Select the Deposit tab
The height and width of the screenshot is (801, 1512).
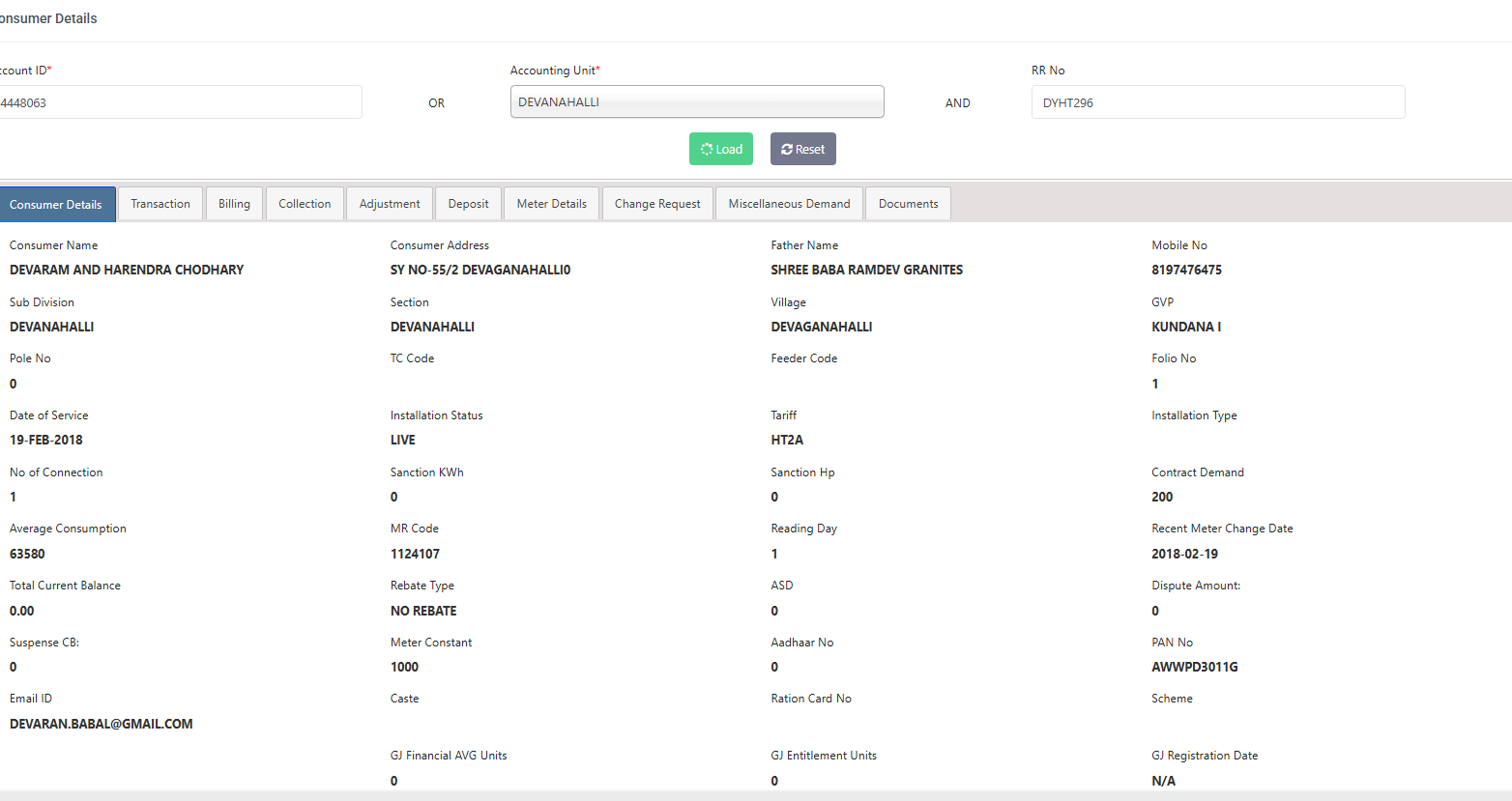(469, 204)
